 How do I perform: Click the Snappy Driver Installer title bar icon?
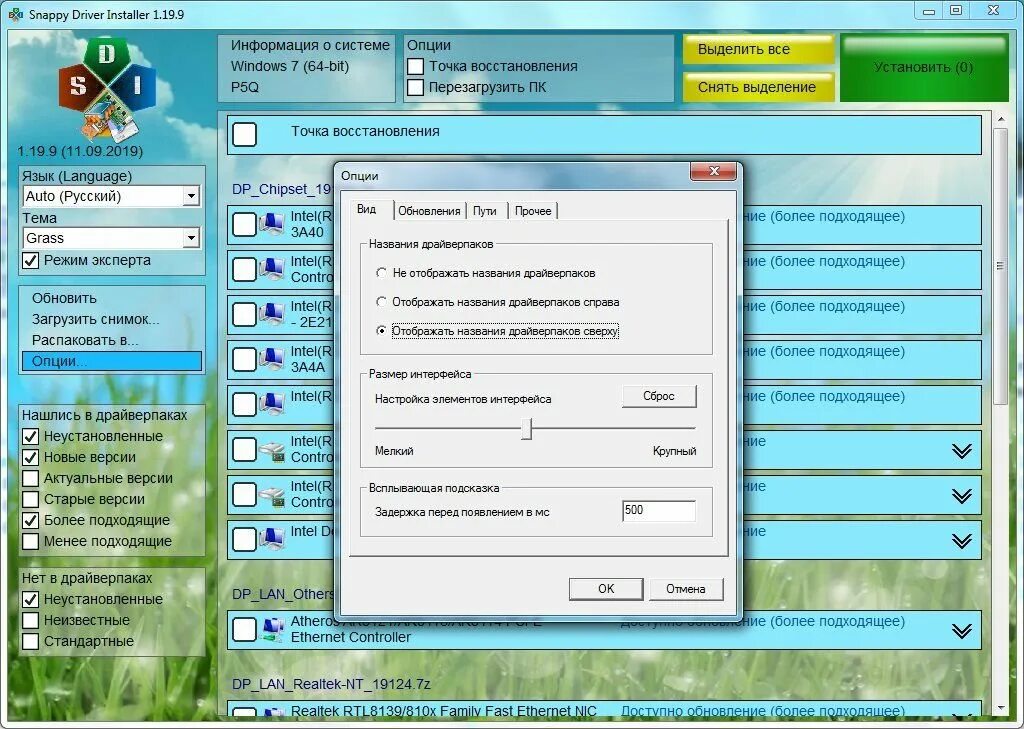[x=14, y=14]
